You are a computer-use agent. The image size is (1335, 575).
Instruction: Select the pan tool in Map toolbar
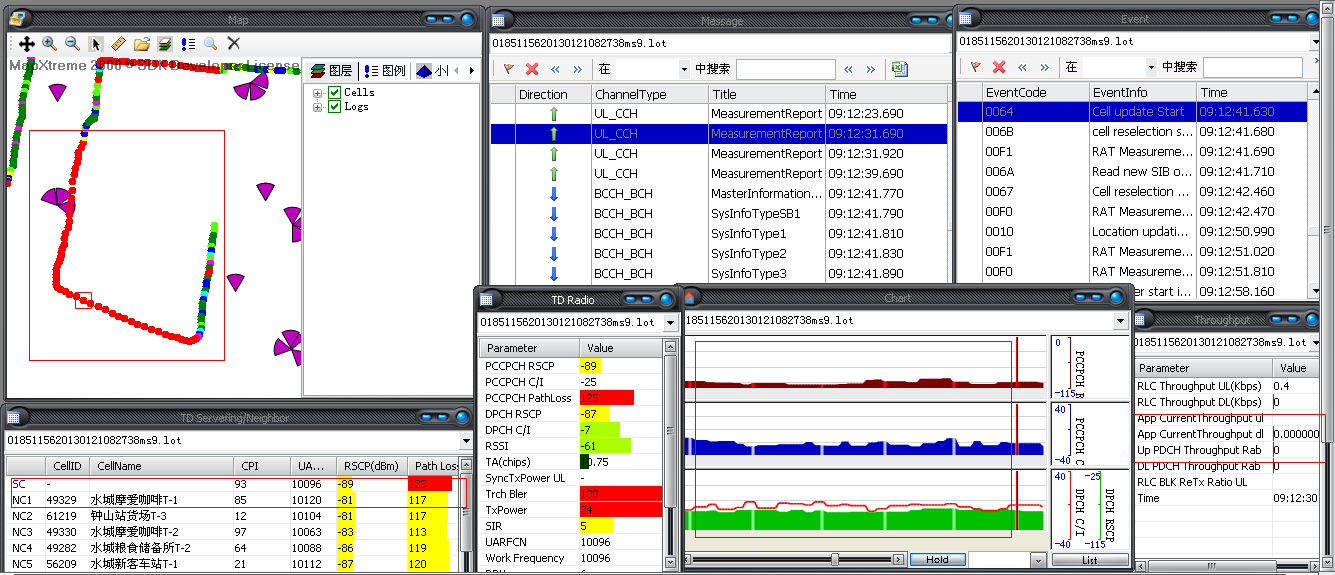[27, 44]
